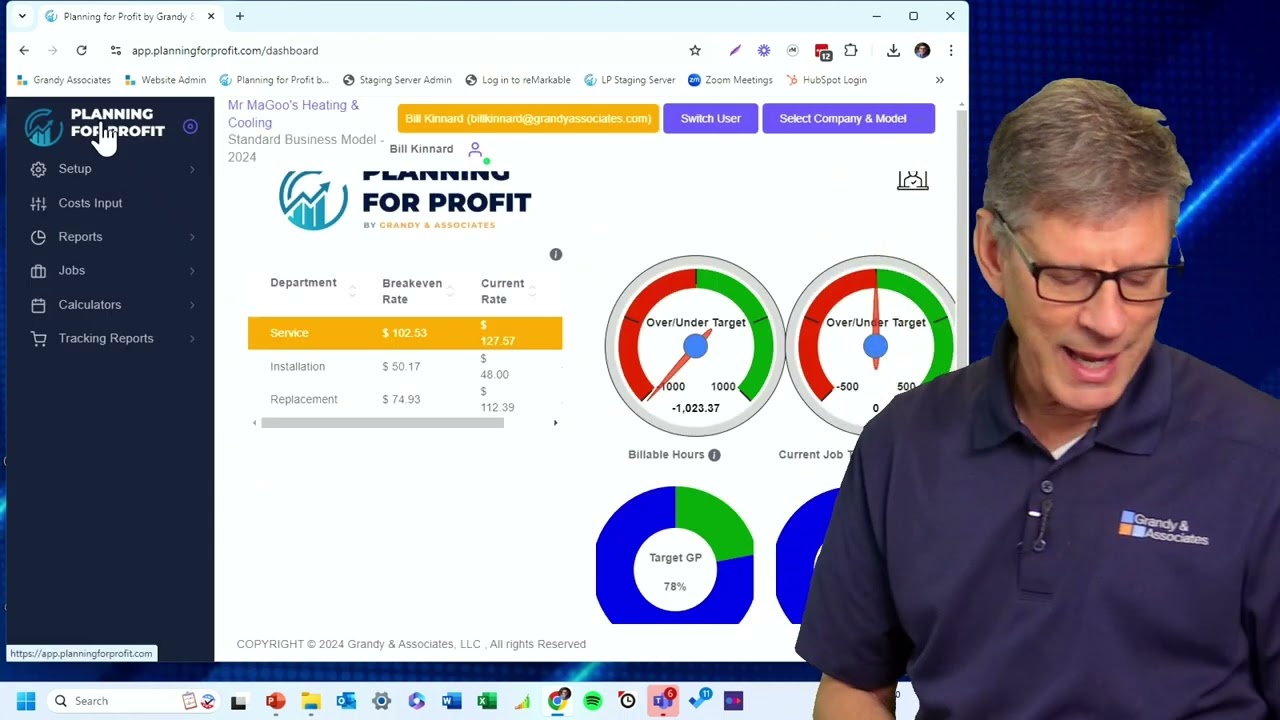The width and height of the screenshot is (1280, 720).
Task: Click the Bill Kinnard email button
Action: (x=528, y=118)
